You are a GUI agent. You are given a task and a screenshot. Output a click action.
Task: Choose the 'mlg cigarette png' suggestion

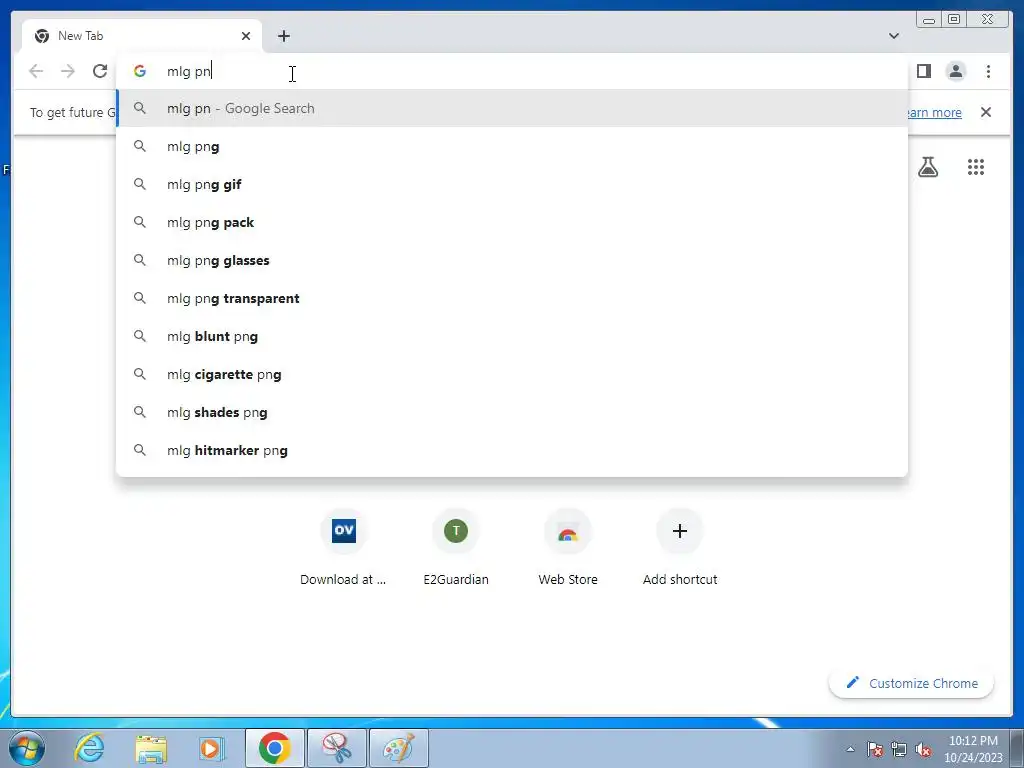512,374
